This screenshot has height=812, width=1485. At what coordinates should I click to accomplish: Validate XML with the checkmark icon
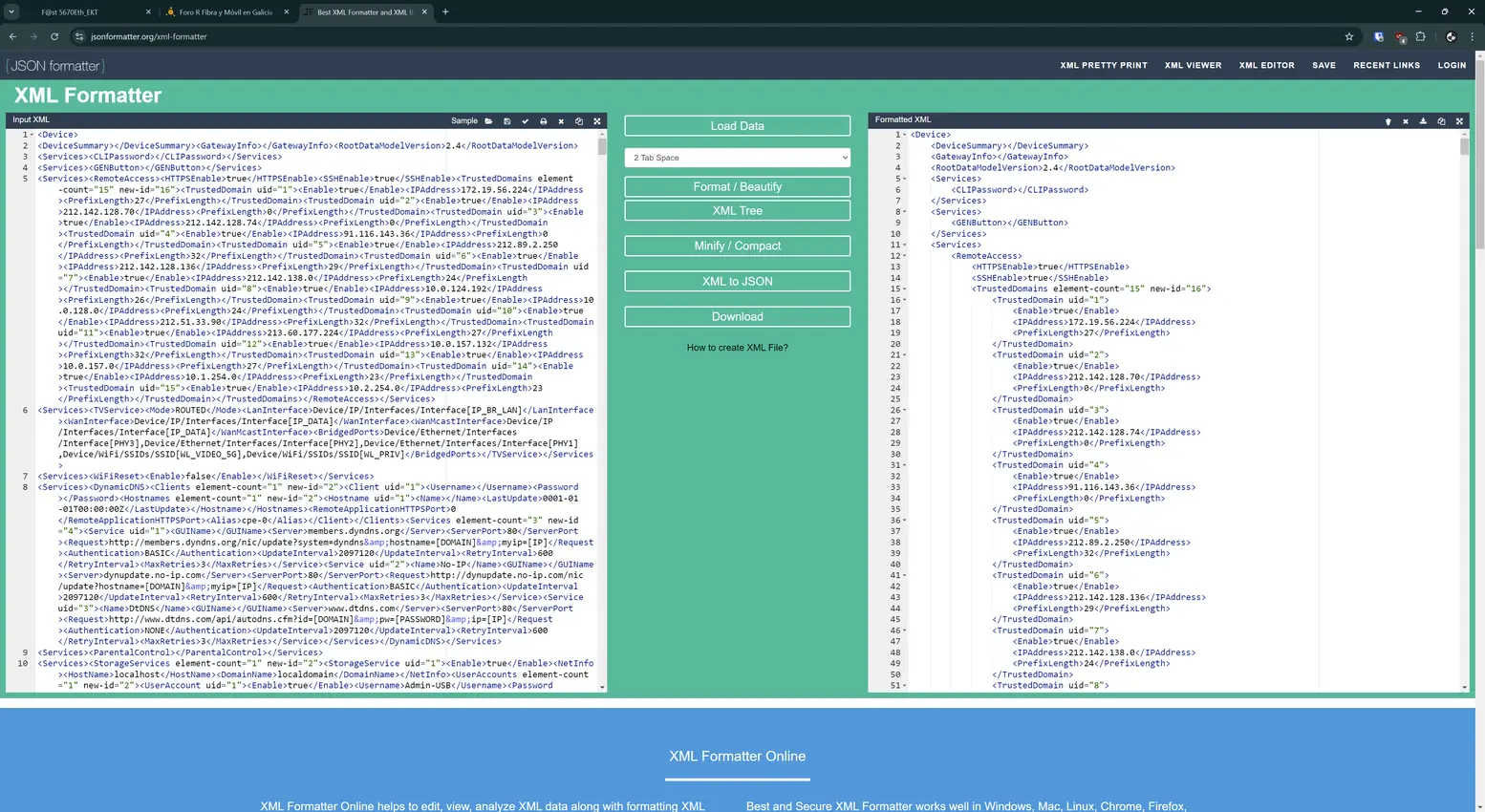coord(525,121)
